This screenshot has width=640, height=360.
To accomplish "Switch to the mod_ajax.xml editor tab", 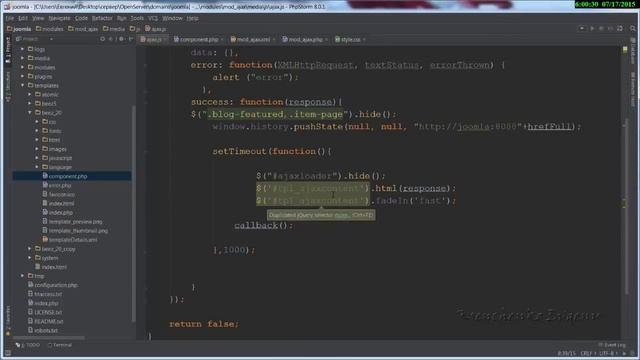I will point(252,40).
